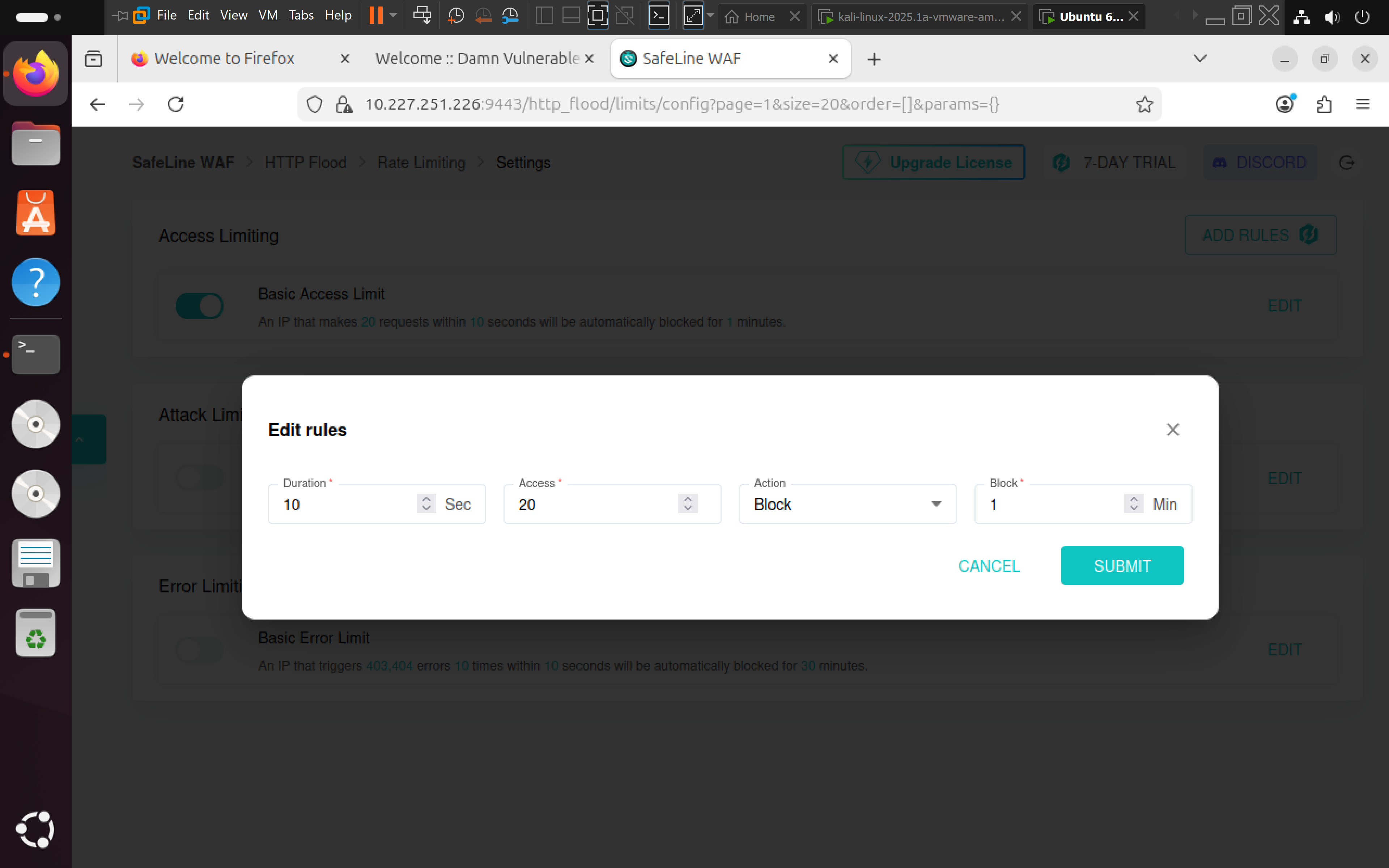
Task: Log out of SafeLine via exit icon
Action: click(x=1347, y=162)
